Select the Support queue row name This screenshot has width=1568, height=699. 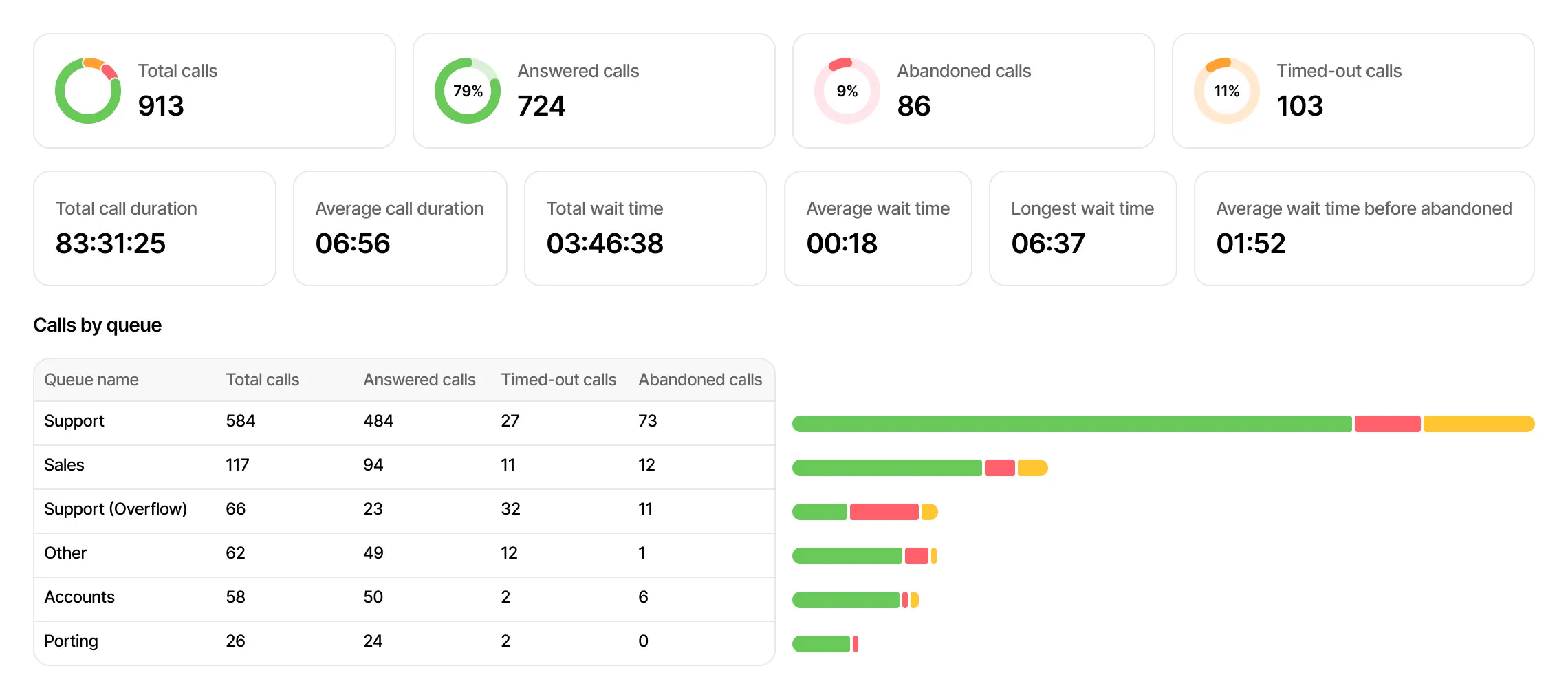point(74,421)
